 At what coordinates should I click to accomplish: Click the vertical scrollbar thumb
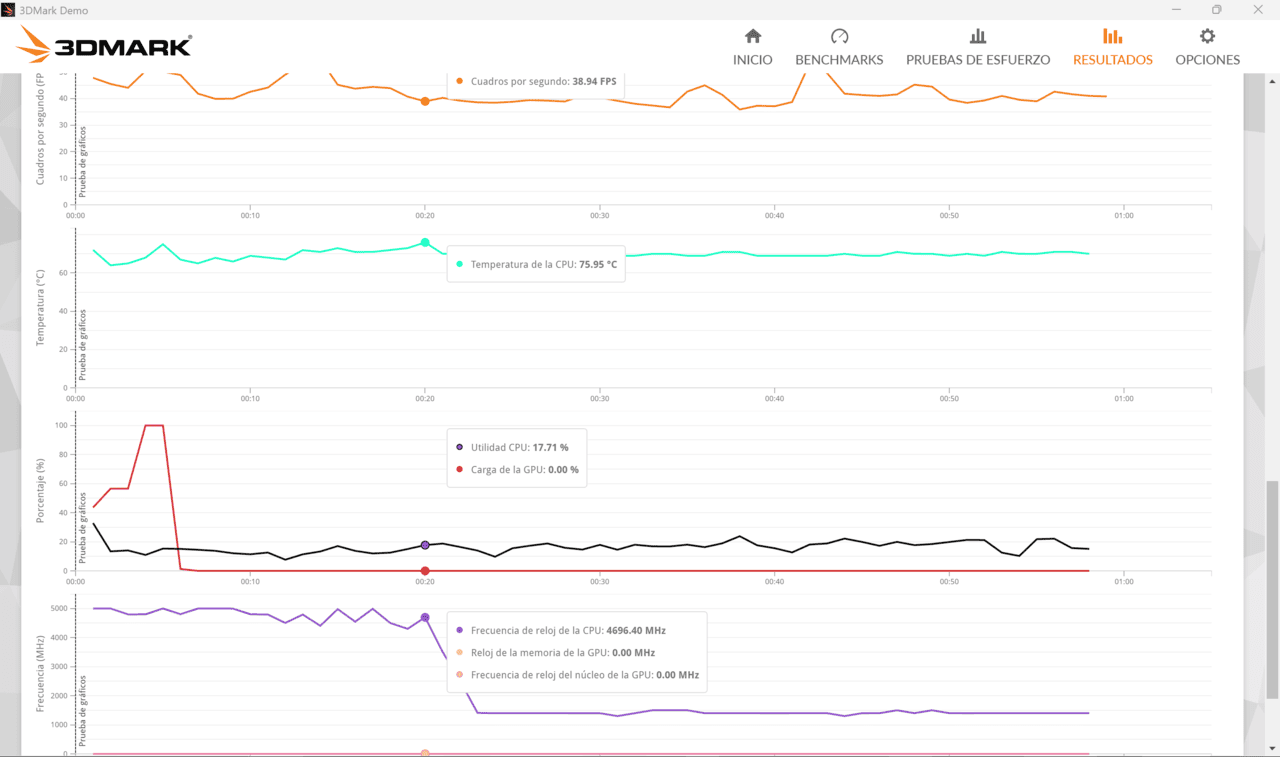tap(1272, 590)
